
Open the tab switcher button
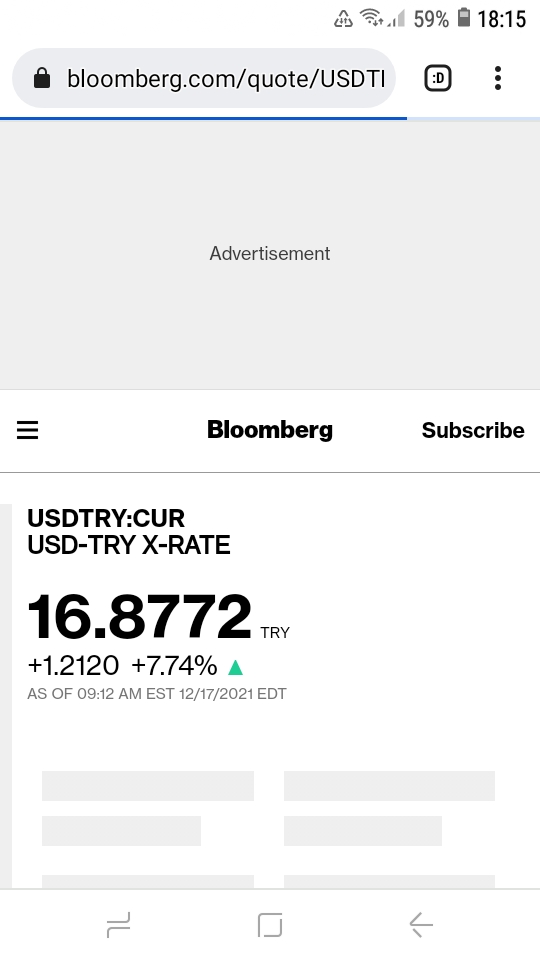point(438,78)
